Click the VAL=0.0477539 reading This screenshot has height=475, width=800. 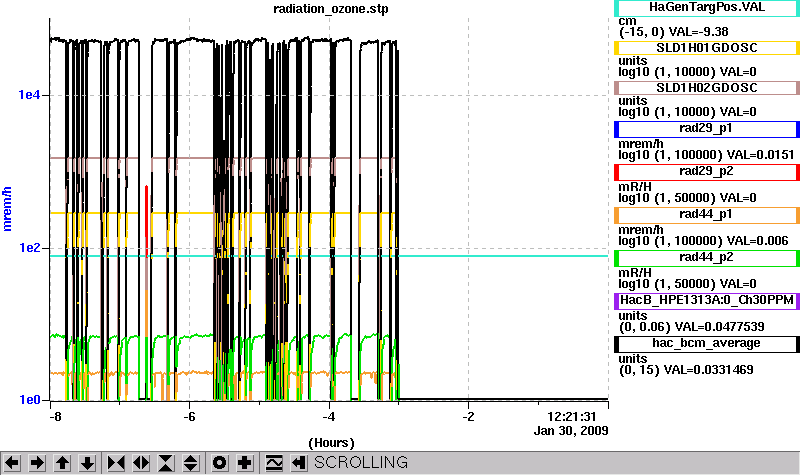[x=719, y=327]
